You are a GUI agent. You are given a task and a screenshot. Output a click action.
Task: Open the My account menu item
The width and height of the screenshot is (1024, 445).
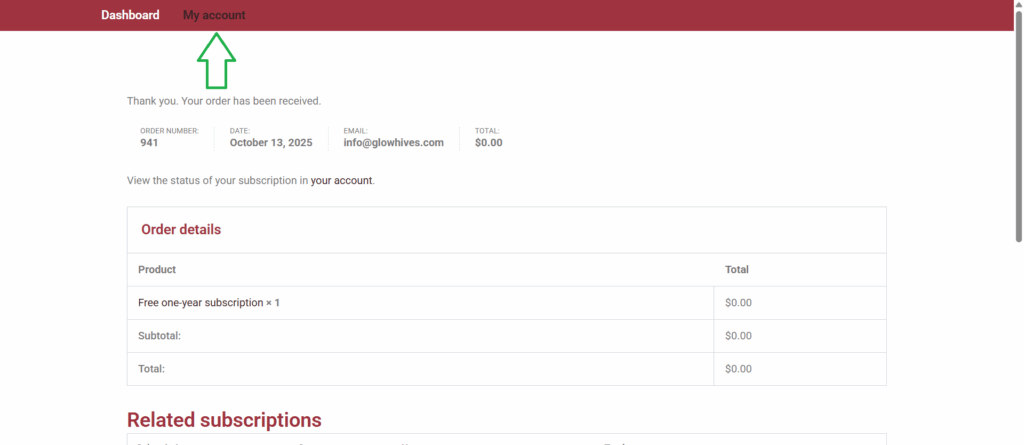pos(214,15)
